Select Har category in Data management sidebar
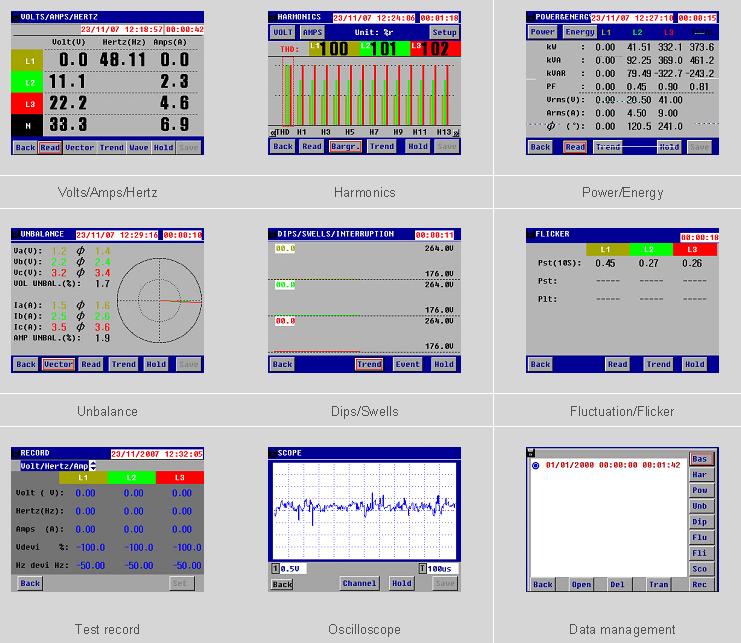The width and height of the screenshot is (741, 643). coord(699,475)
